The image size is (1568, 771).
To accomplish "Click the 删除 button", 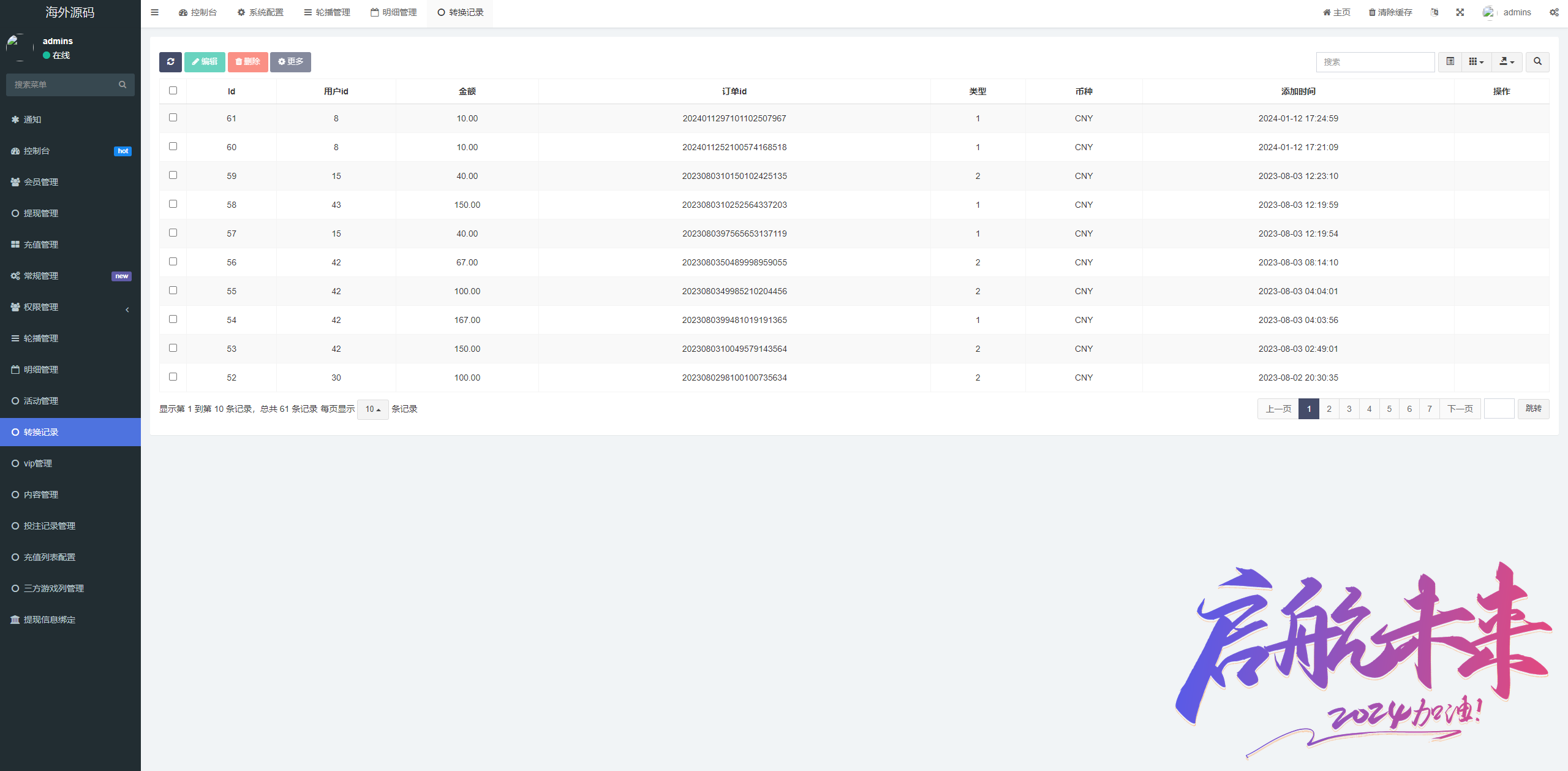I will tap(247, 62).
